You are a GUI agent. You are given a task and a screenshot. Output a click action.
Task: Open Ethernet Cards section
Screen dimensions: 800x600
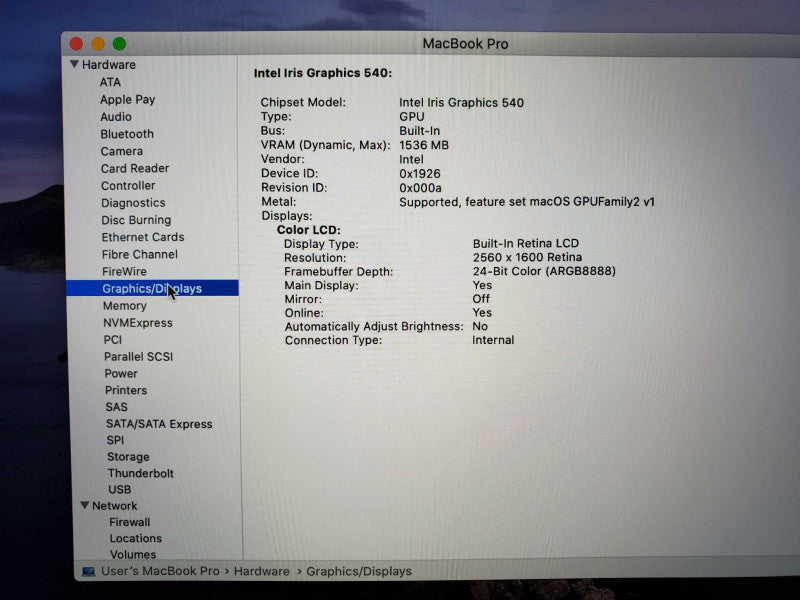pyautogui.click(x=143, y=237)
